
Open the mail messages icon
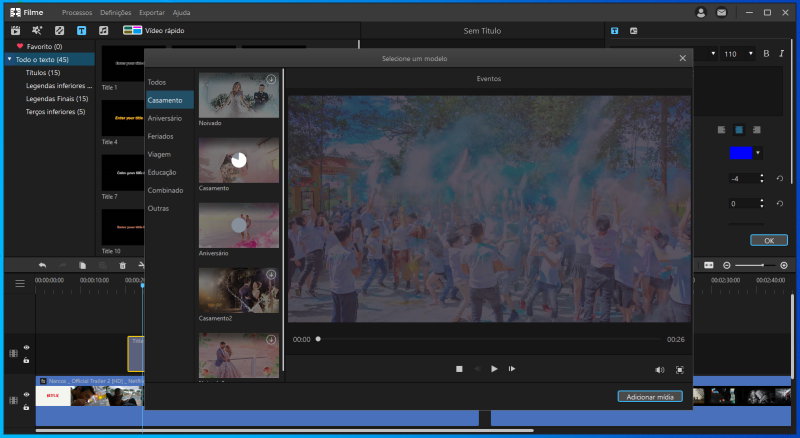tap(721, 13)
